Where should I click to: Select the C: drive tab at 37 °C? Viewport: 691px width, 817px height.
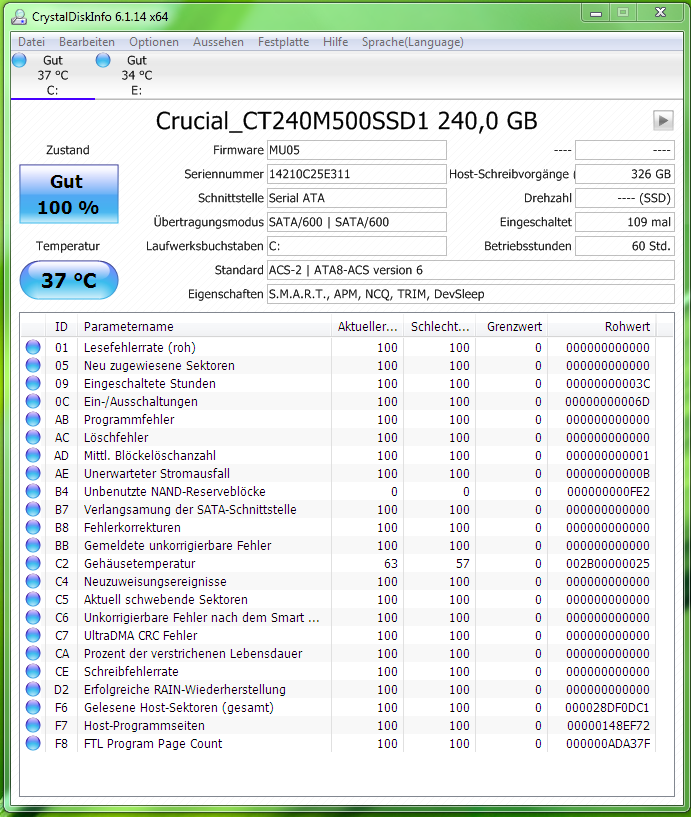coord(52,76)
